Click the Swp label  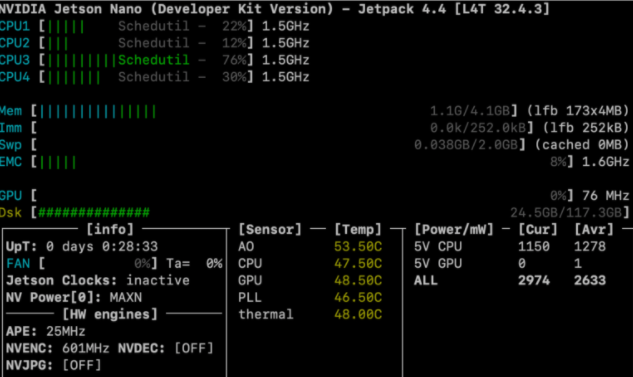[11, 145]
